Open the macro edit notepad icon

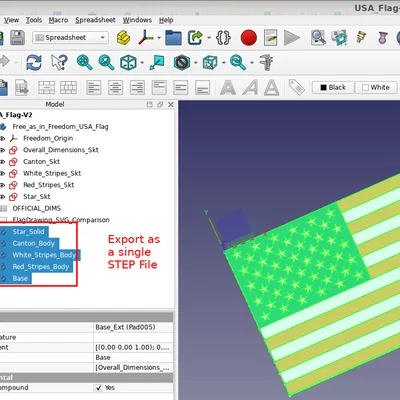[x=271, y=38]
